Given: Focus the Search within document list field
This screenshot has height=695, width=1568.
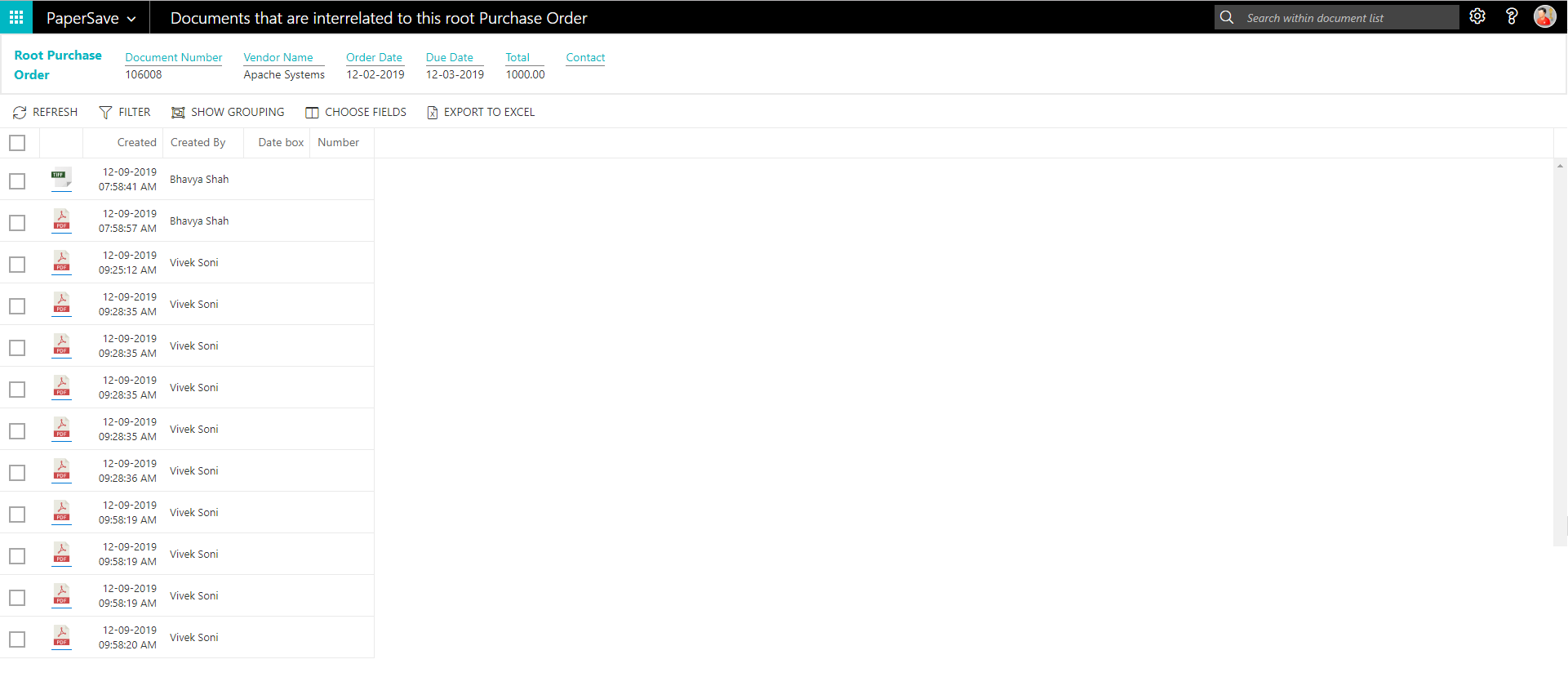Looking at the screenshot, I should pos(1347,18).
